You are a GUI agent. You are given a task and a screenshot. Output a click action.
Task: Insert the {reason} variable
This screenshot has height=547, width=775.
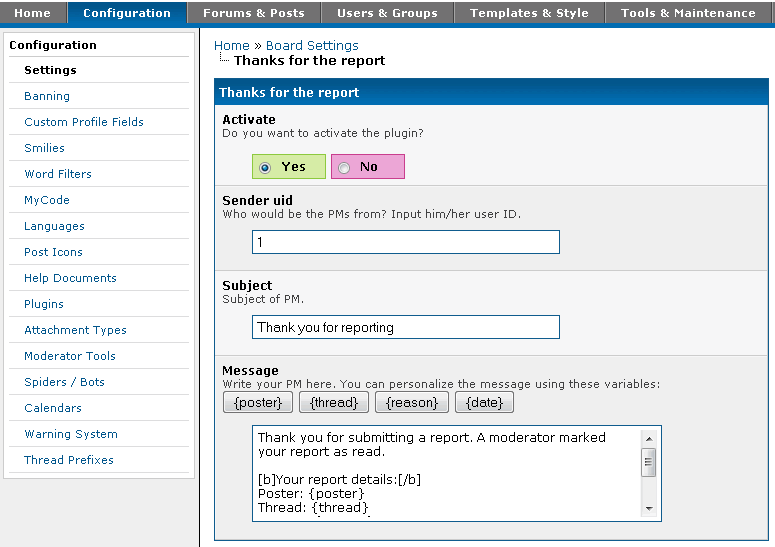412,402
